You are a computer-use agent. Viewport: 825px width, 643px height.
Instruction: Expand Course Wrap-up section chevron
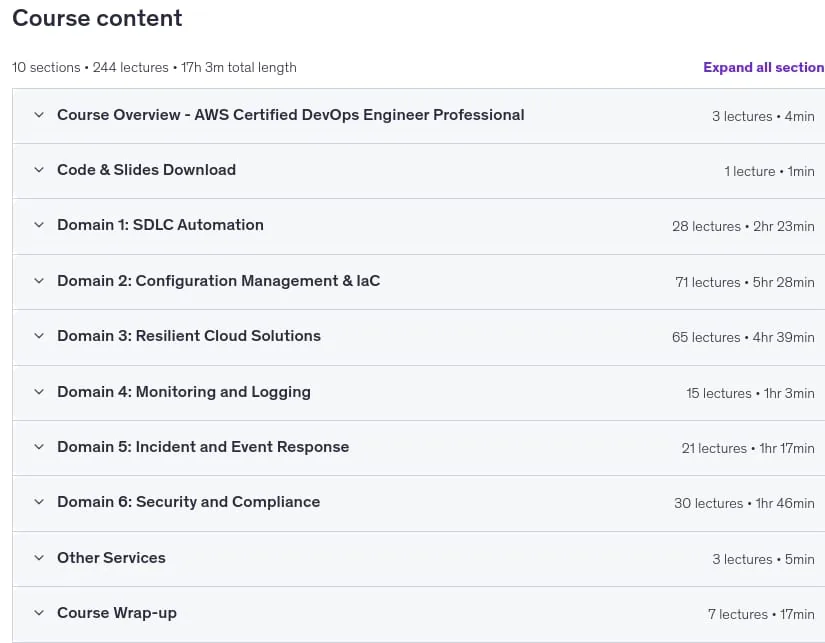tap(39, 613)
